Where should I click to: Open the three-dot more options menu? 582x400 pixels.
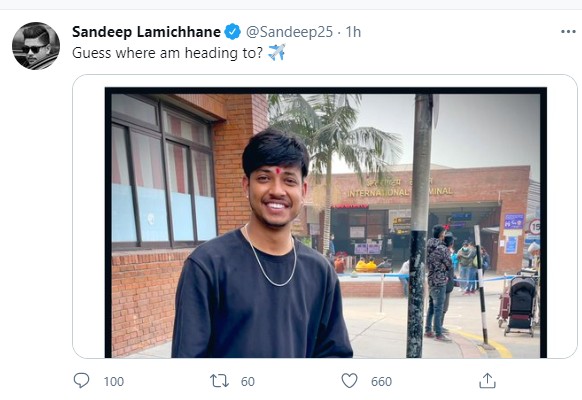pyautogui.click(x=568, y=32)
